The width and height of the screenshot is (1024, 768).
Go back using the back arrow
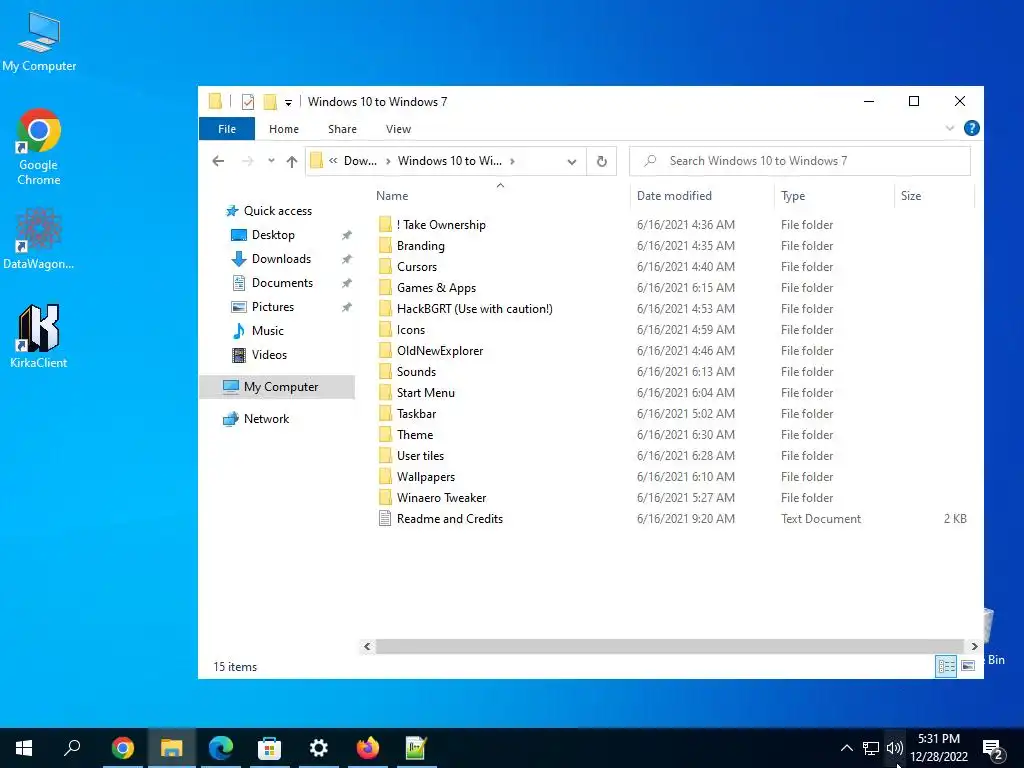pyautogui.click(x=218, y=161)
